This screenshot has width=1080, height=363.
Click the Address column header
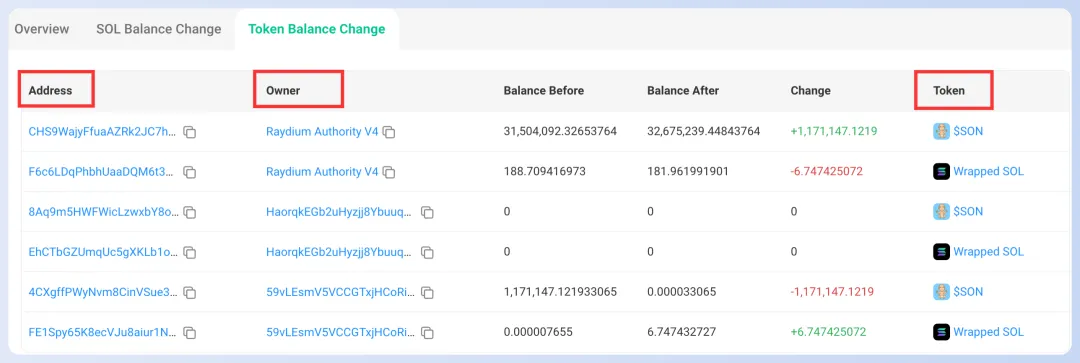tap(50, 90)
